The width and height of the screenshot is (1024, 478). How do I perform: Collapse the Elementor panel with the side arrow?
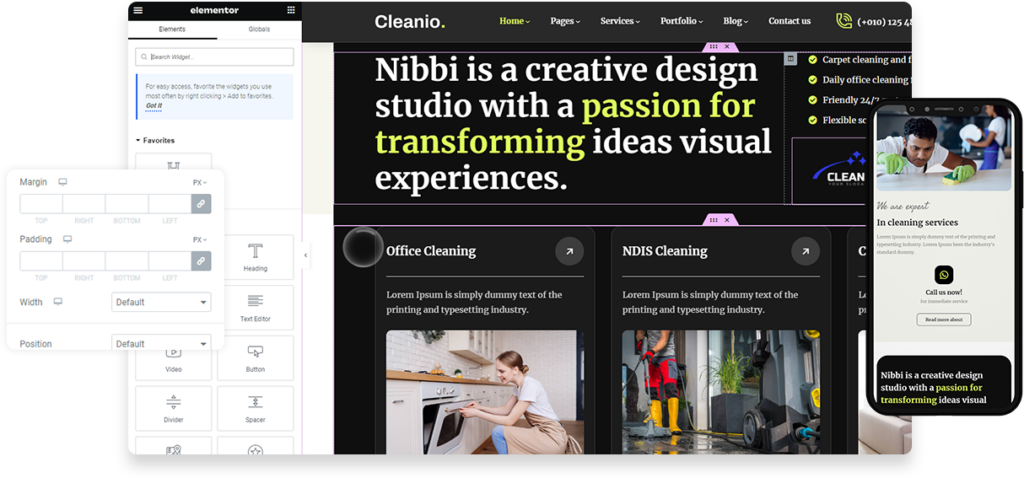click(x=306, y=255)
